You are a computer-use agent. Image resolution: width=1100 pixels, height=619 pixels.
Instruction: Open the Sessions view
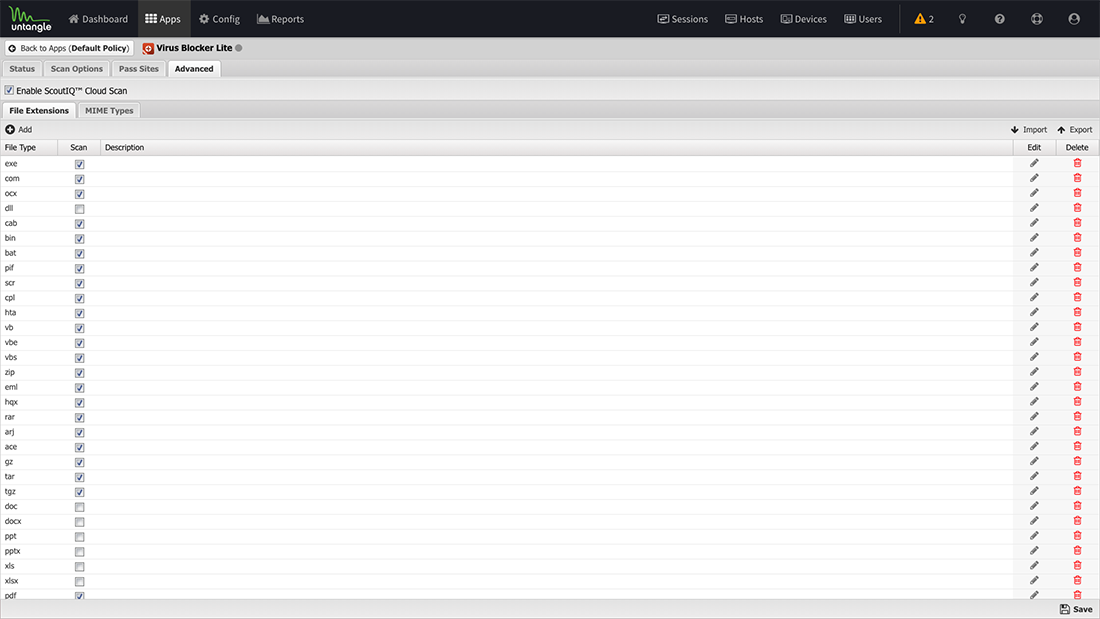(x=683, y=19)
